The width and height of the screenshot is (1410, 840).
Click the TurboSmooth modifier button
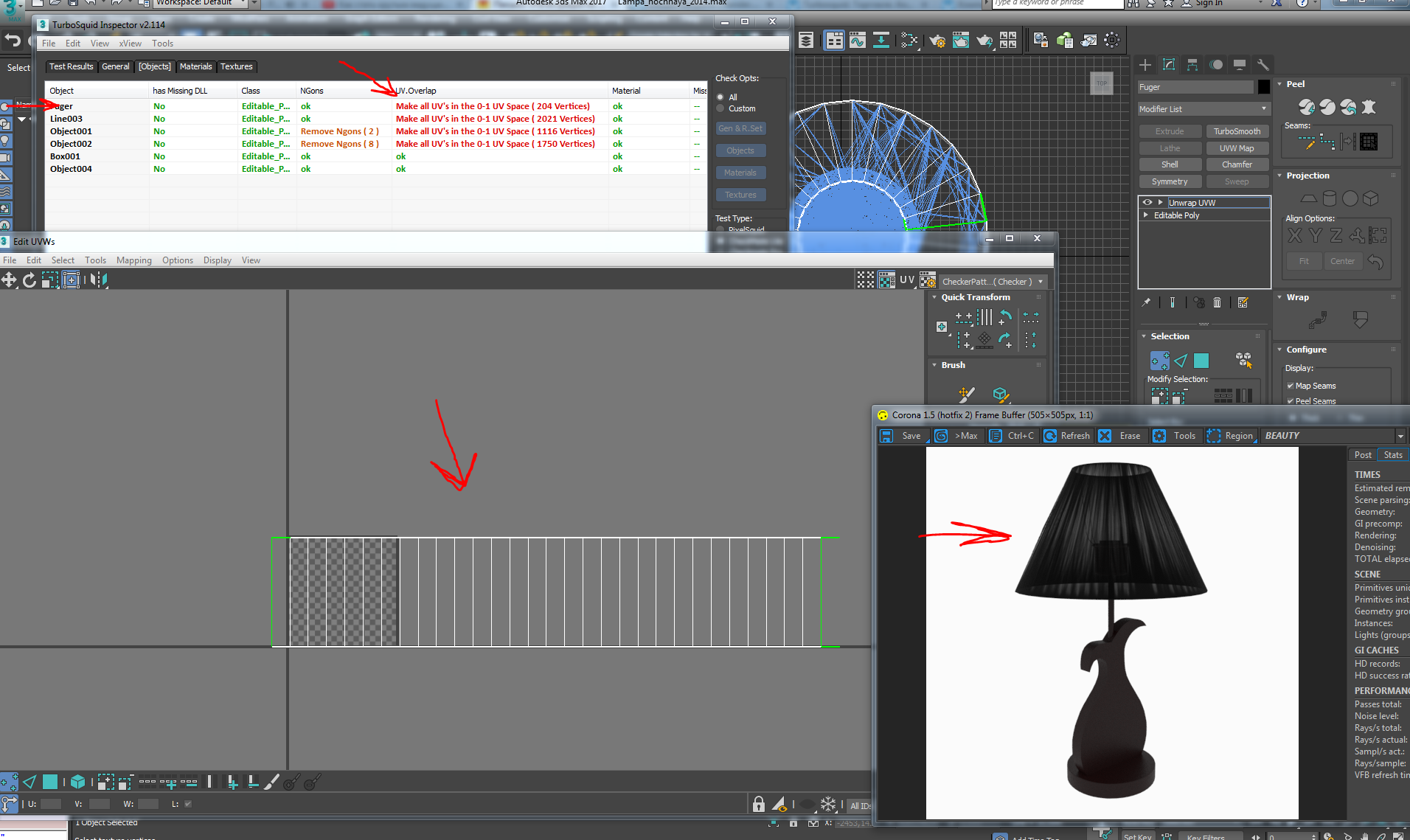coord(1237,131)
